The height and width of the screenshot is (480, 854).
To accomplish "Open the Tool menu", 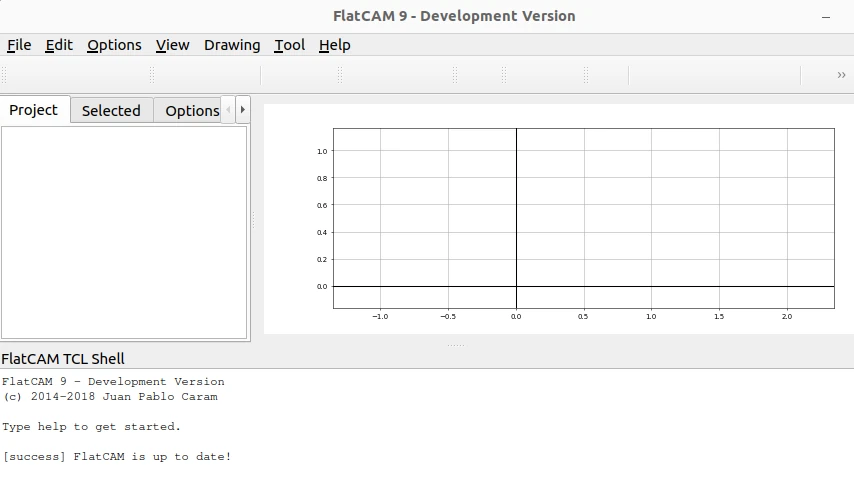I will pos(290,45).
